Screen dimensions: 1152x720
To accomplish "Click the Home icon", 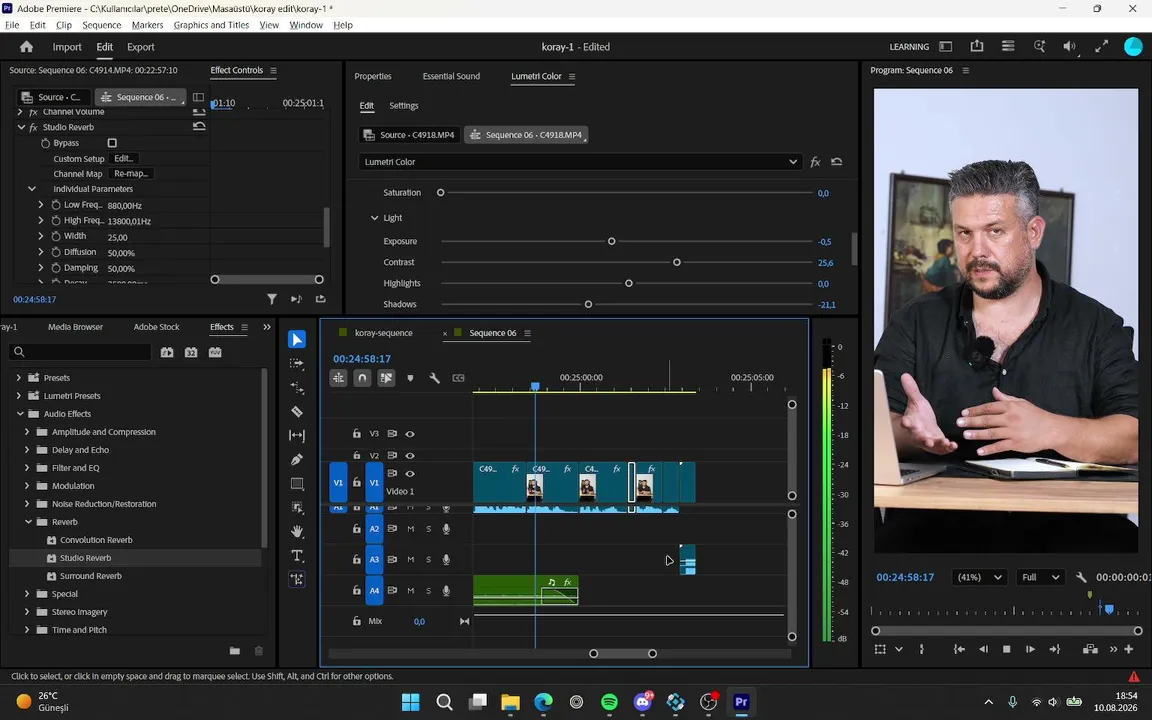I will coord(26,46).
